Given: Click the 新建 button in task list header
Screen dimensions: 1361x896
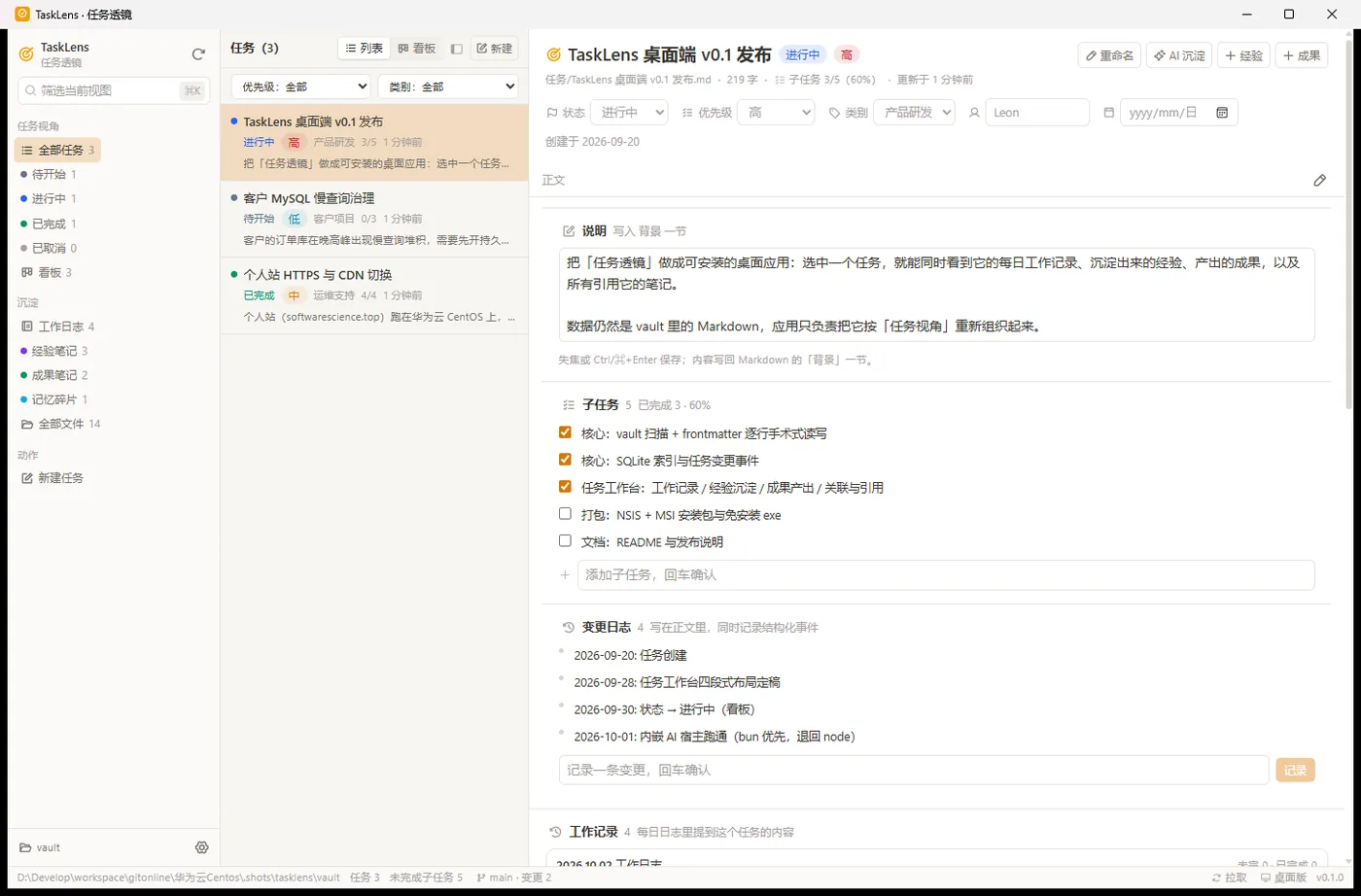Looking at the screenshot, I should coord(494,49).
